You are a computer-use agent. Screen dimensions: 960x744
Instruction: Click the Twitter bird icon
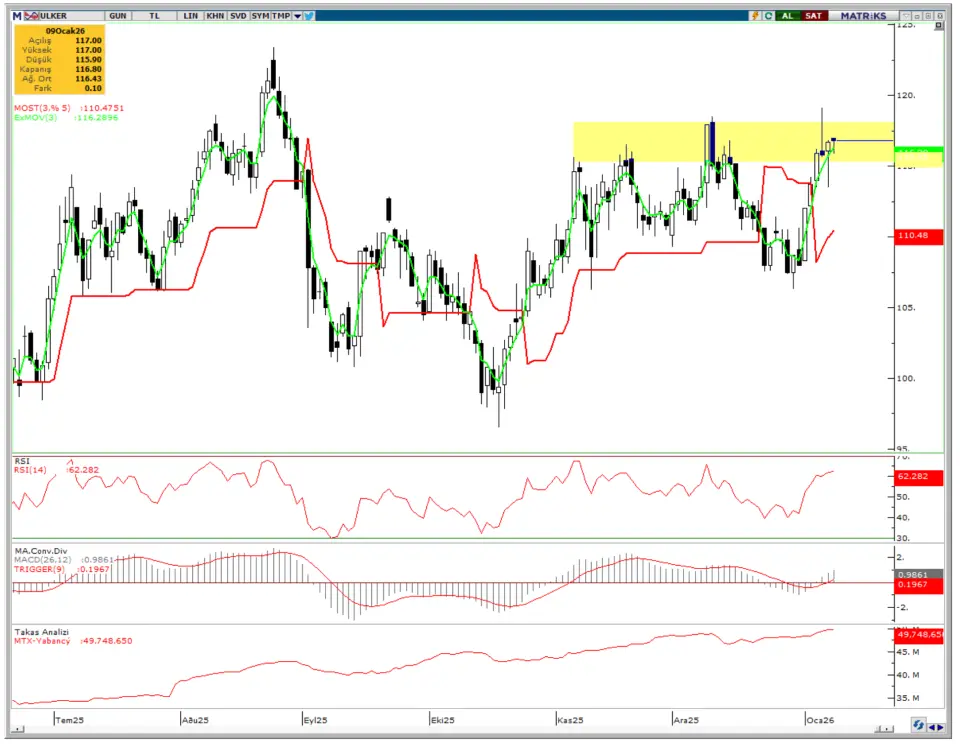click(x=309, y=16)
